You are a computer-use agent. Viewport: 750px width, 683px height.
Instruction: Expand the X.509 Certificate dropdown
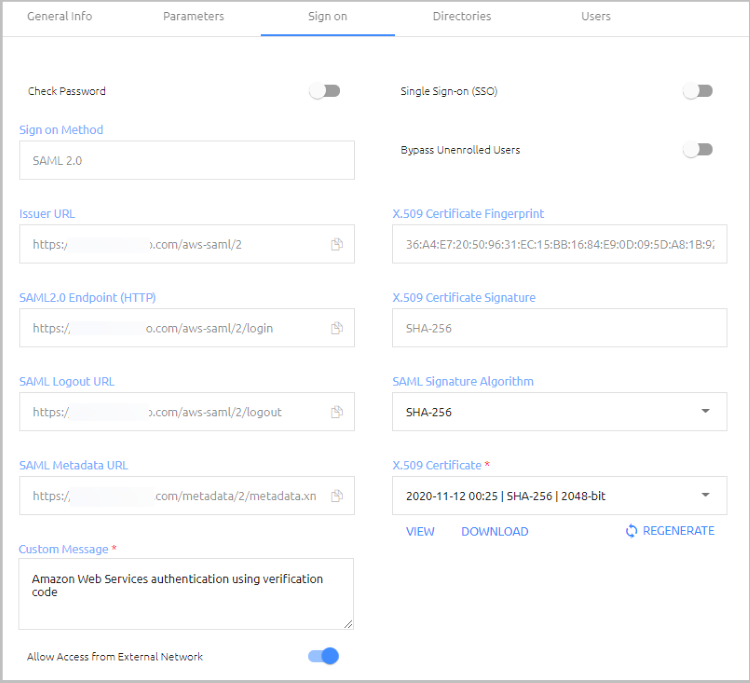tap(560, 496)
